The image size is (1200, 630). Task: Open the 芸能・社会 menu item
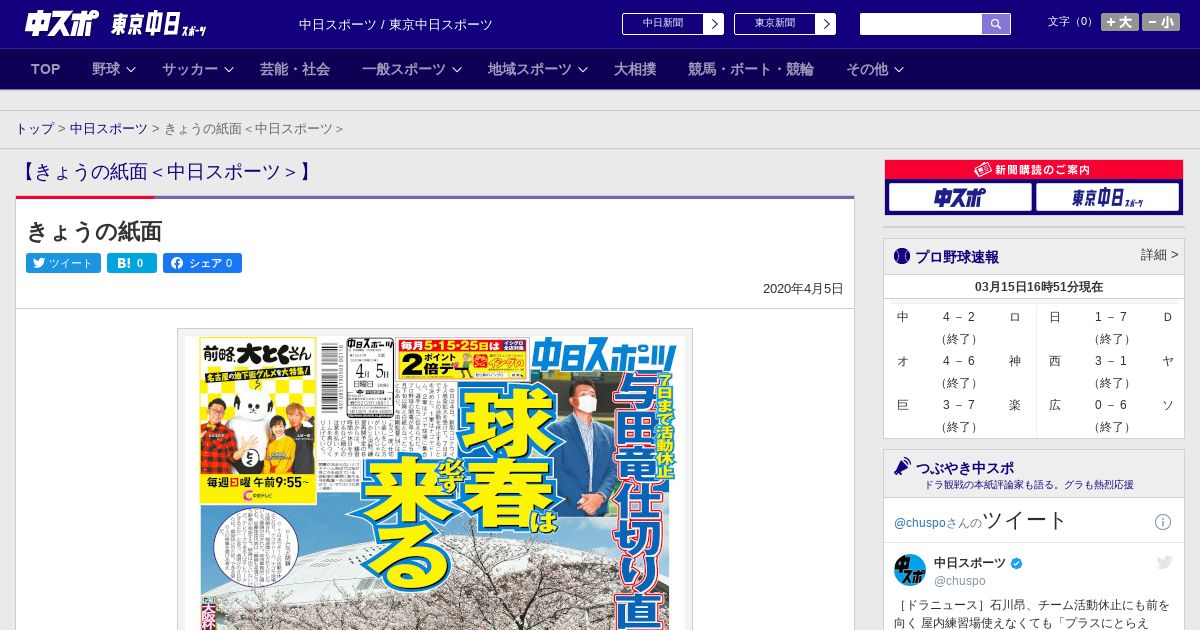295,69
